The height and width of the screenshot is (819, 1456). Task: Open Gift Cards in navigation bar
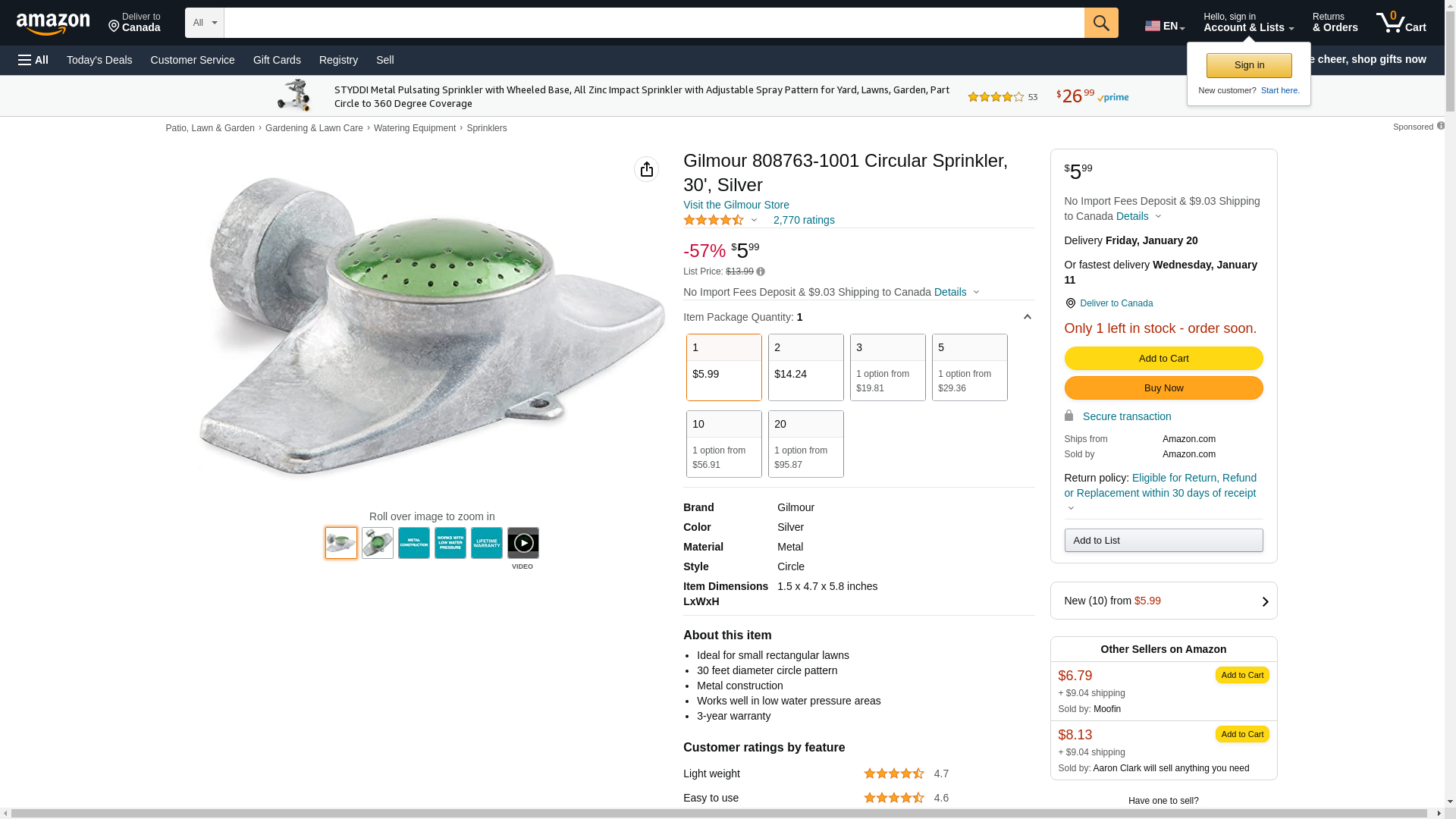pos(277,60)
